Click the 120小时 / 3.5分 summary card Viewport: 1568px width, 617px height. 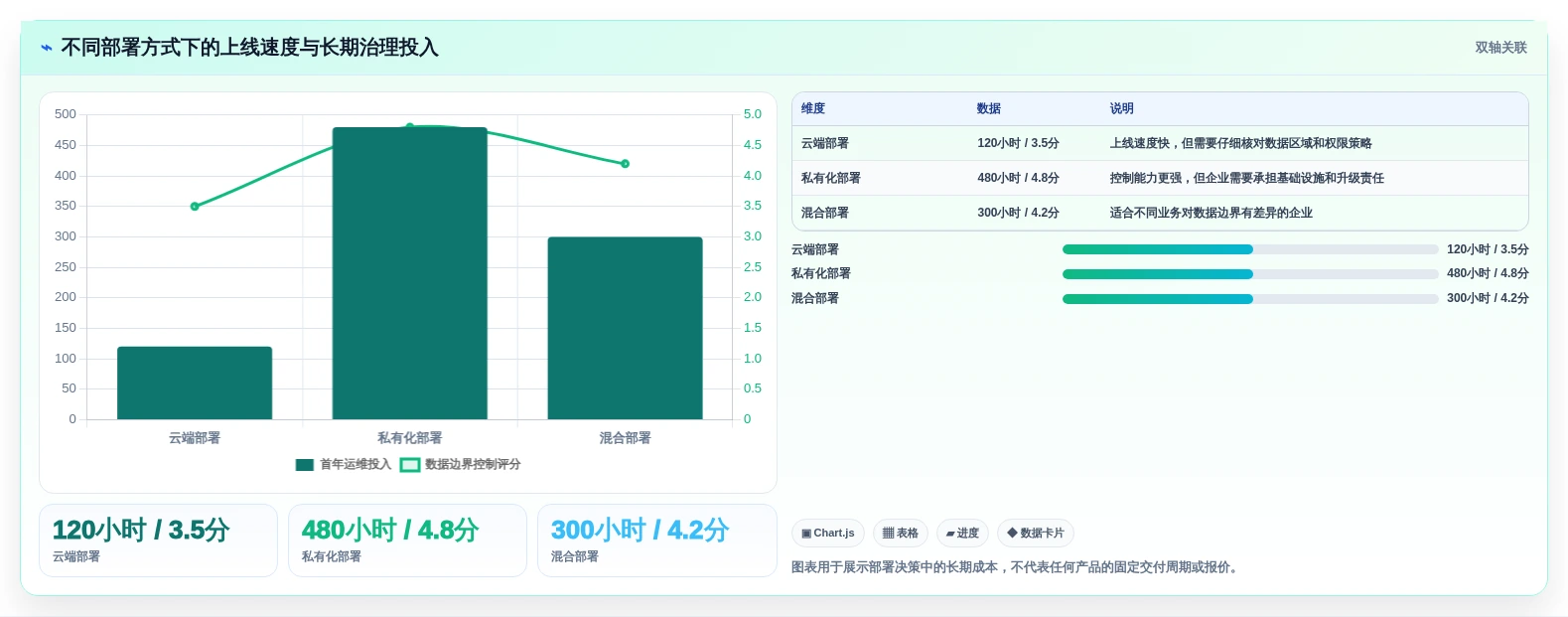[x=158, y=540]
